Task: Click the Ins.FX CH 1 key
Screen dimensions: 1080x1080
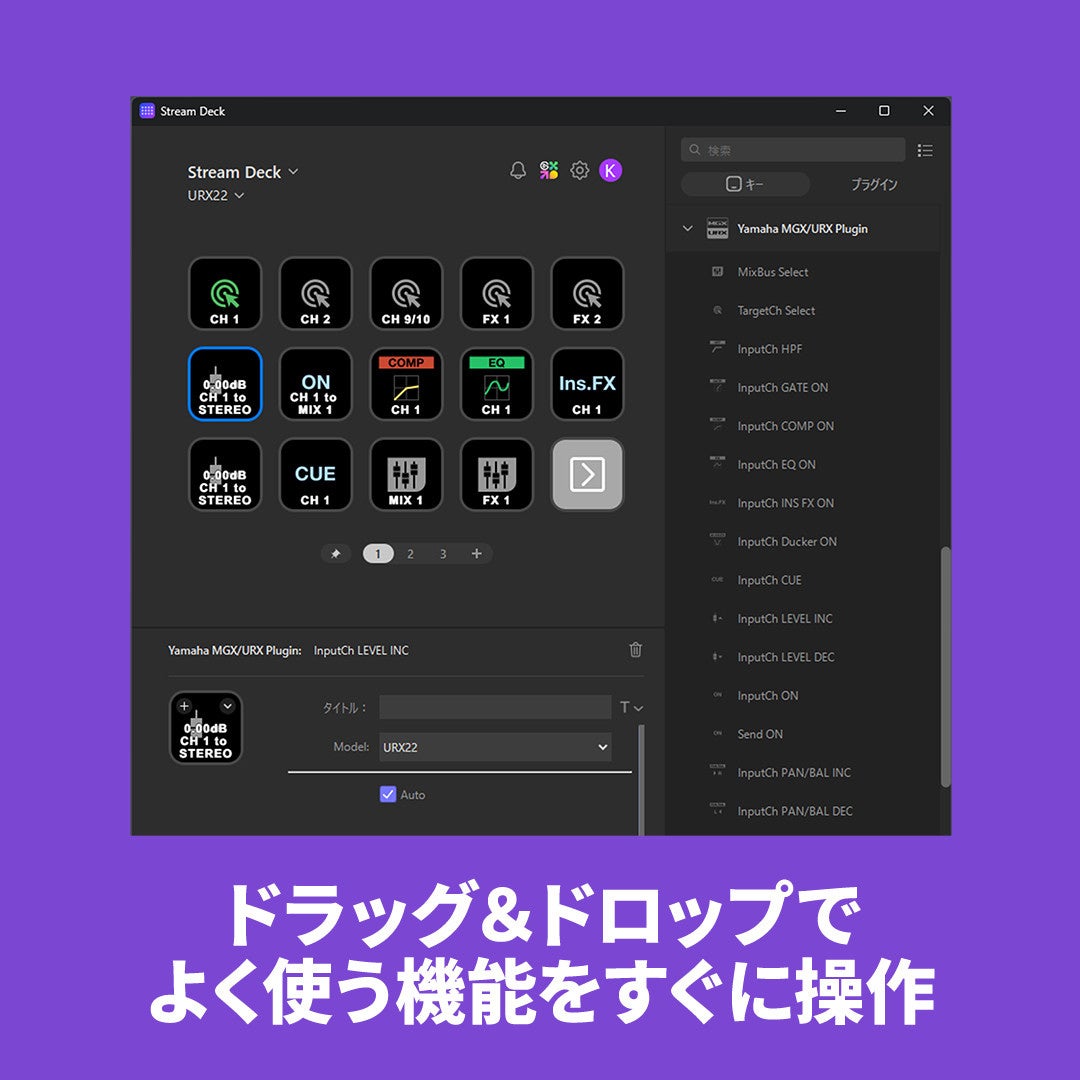Action: pos(587,384)
